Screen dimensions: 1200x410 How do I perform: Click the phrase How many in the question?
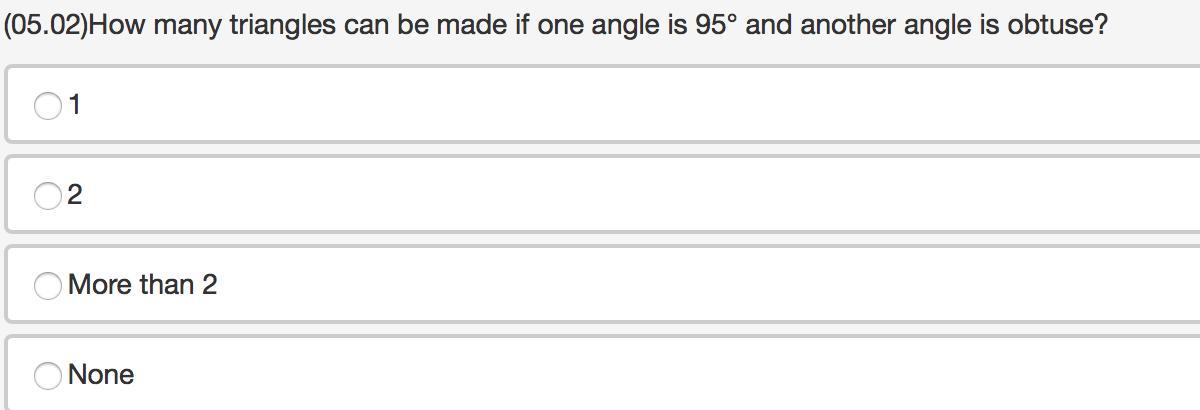[156, 25]
